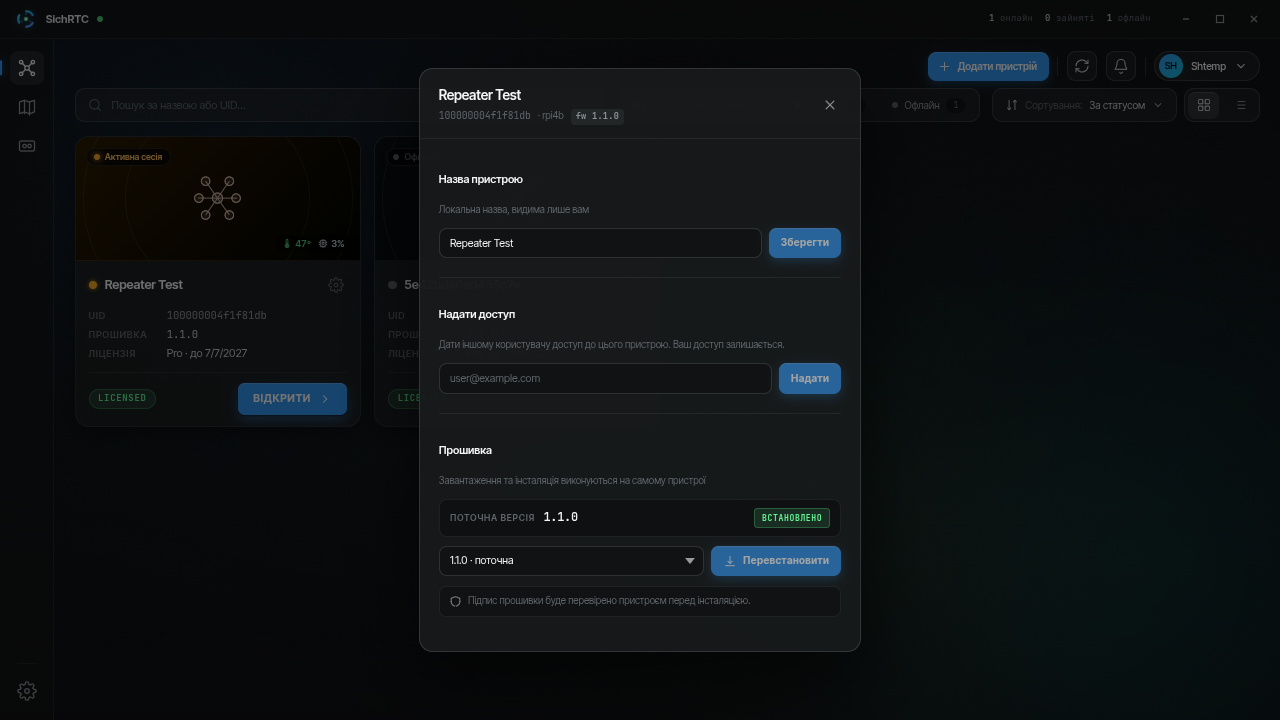Click the SH user avatar
Viewport: 1280px width, 720px height.
coord(1170,66)
